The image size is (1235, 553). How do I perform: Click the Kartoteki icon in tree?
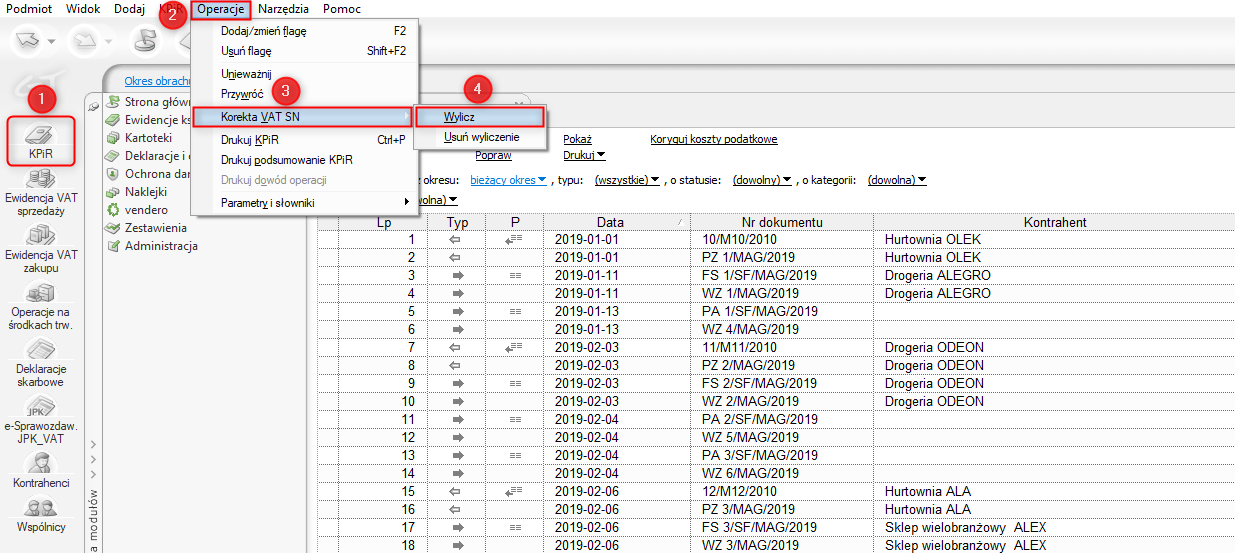pyautogui.click(x=113, y=137)
